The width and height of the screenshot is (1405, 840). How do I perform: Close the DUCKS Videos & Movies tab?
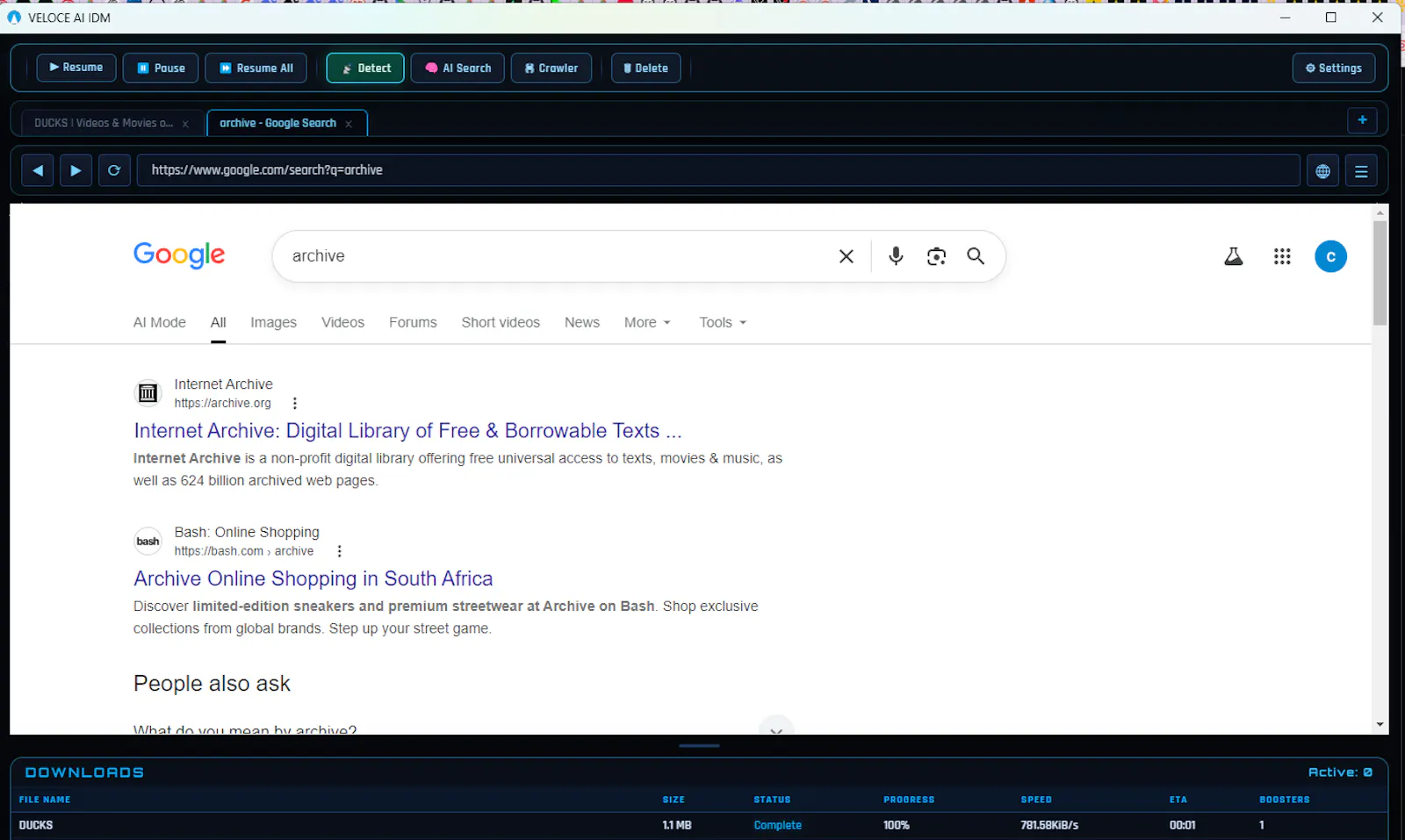[x=185, y=124]
